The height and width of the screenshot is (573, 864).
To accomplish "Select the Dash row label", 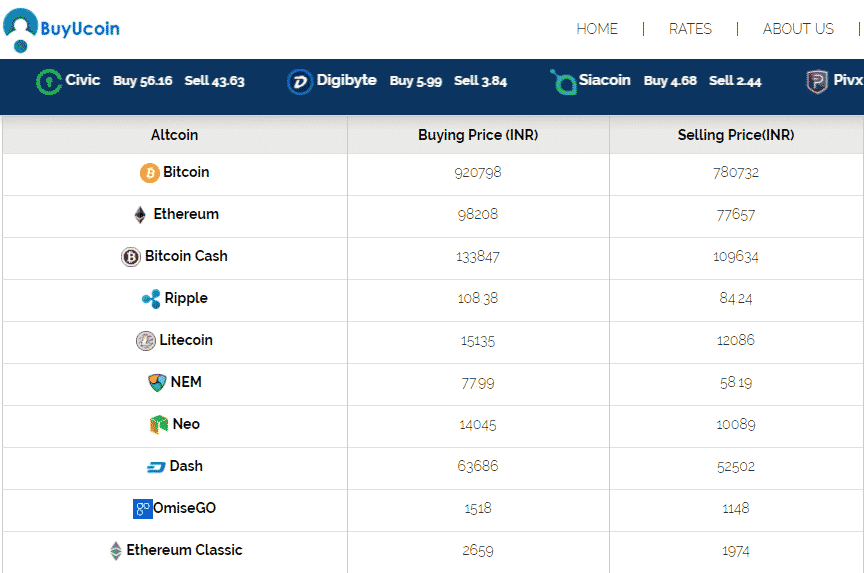I will tap(186, 466).
